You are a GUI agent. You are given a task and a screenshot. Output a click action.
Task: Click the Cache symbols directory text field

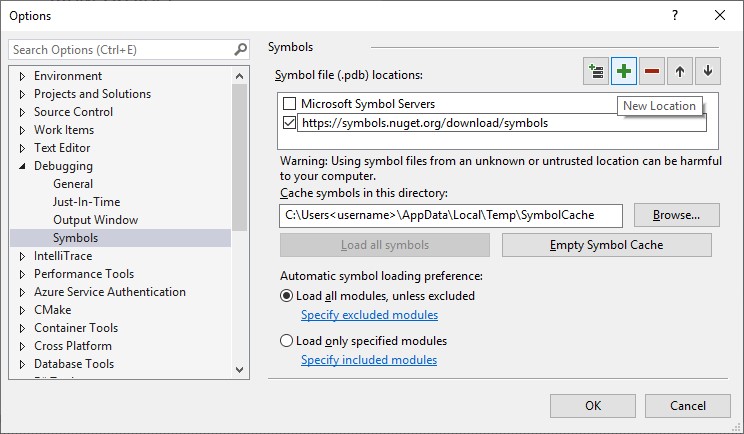pyautogui.click(x=451, y=215)
